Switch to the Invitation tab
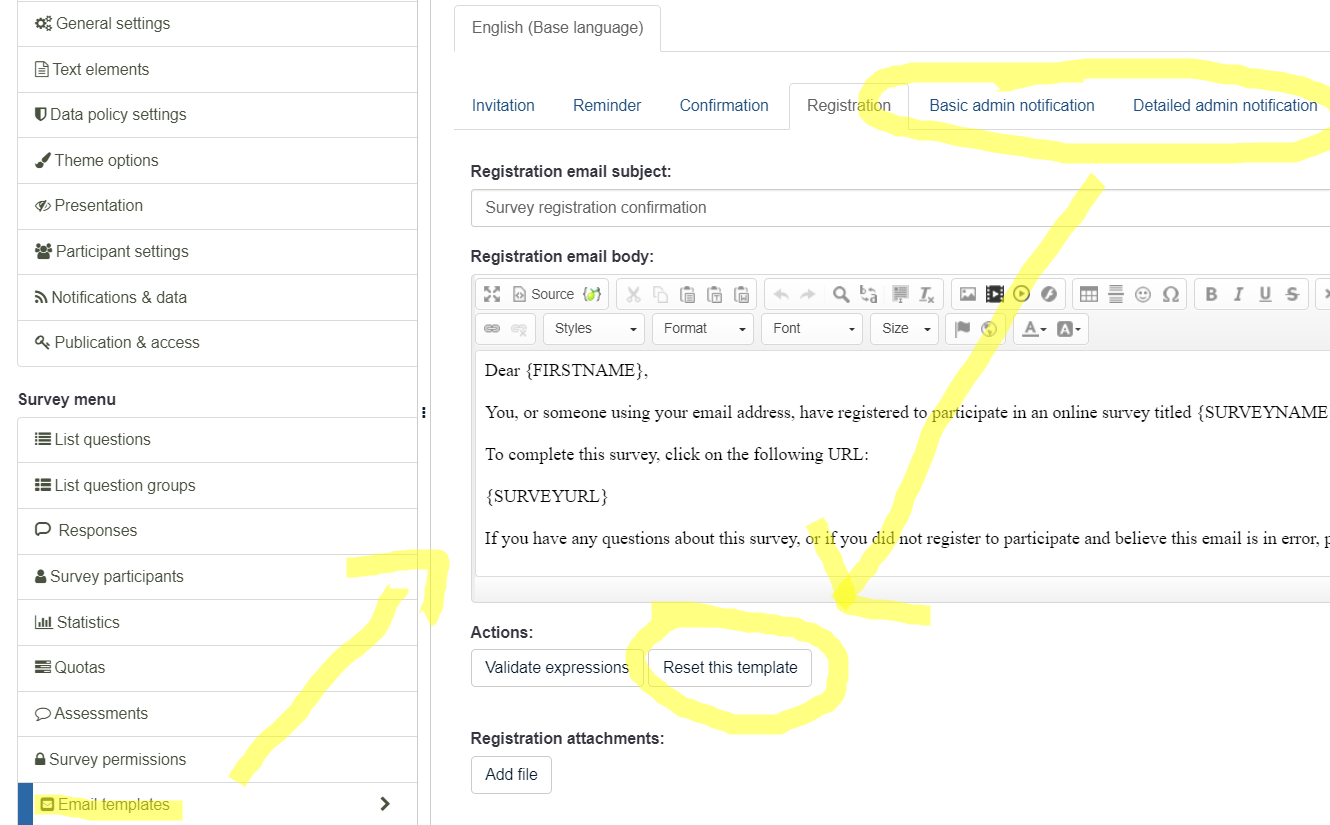Screen dimensions: 1330x825 (x=503, y=105)
